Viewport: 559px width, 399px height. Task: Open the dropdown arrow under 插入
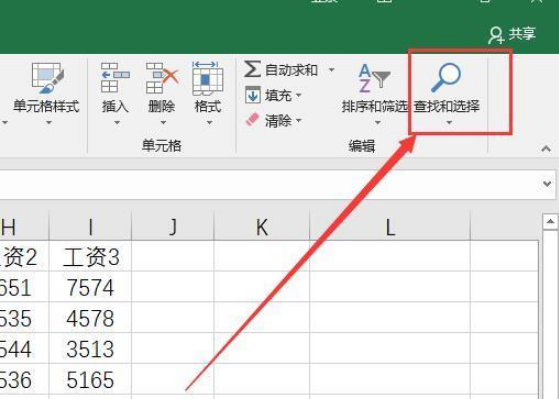click(x=117, y=122)
